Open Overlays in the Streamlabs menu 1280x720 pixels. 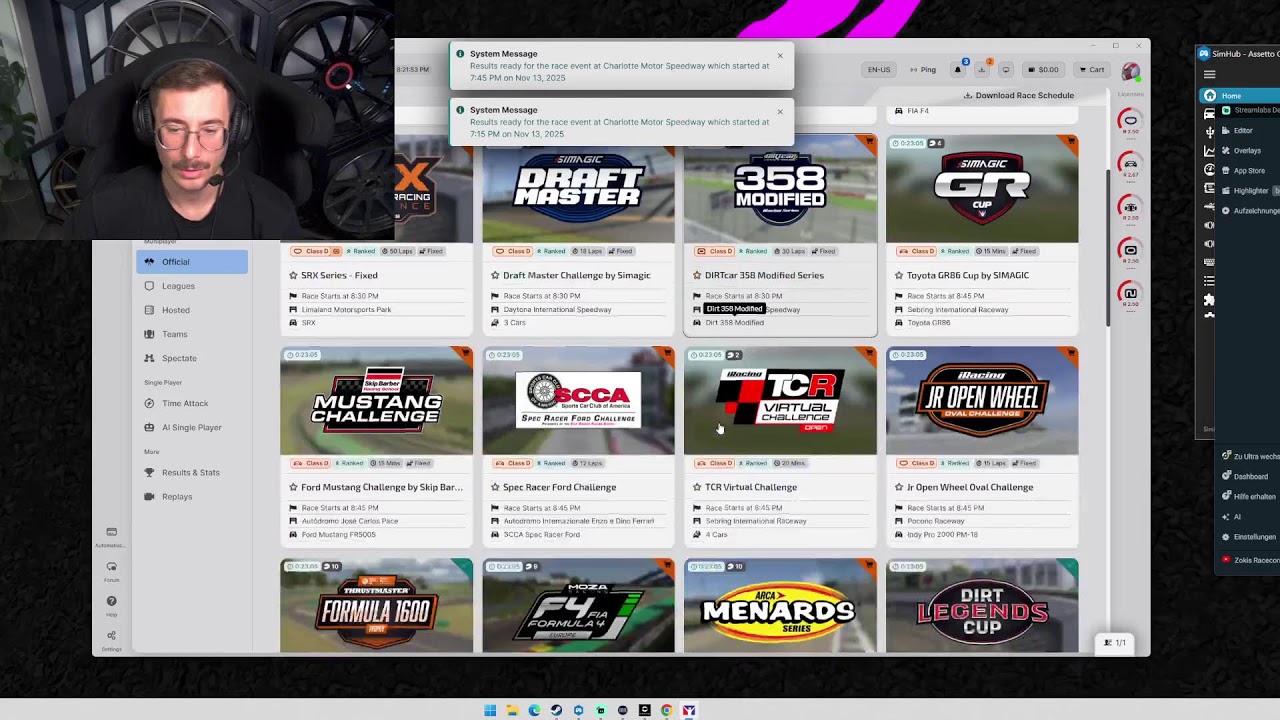[x=1247, y=151]
